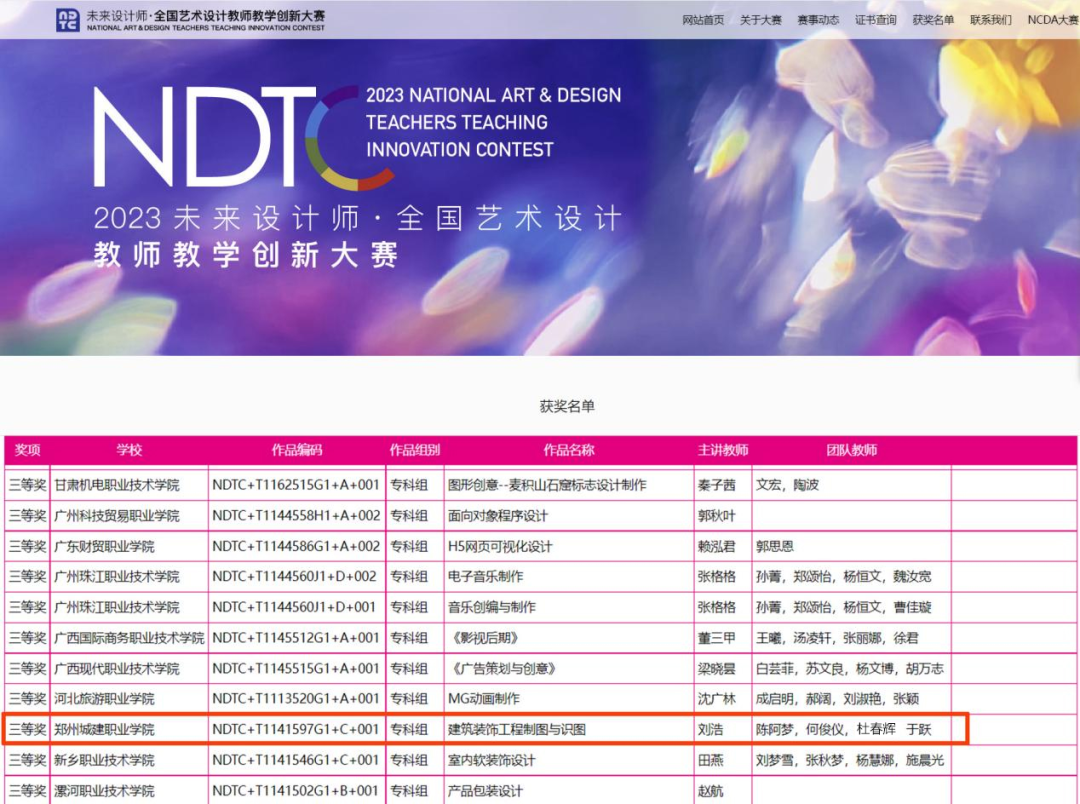Open the 网站首页 menu item
The height and width of the screenshot is (804, 1080).
pos(703,20)
